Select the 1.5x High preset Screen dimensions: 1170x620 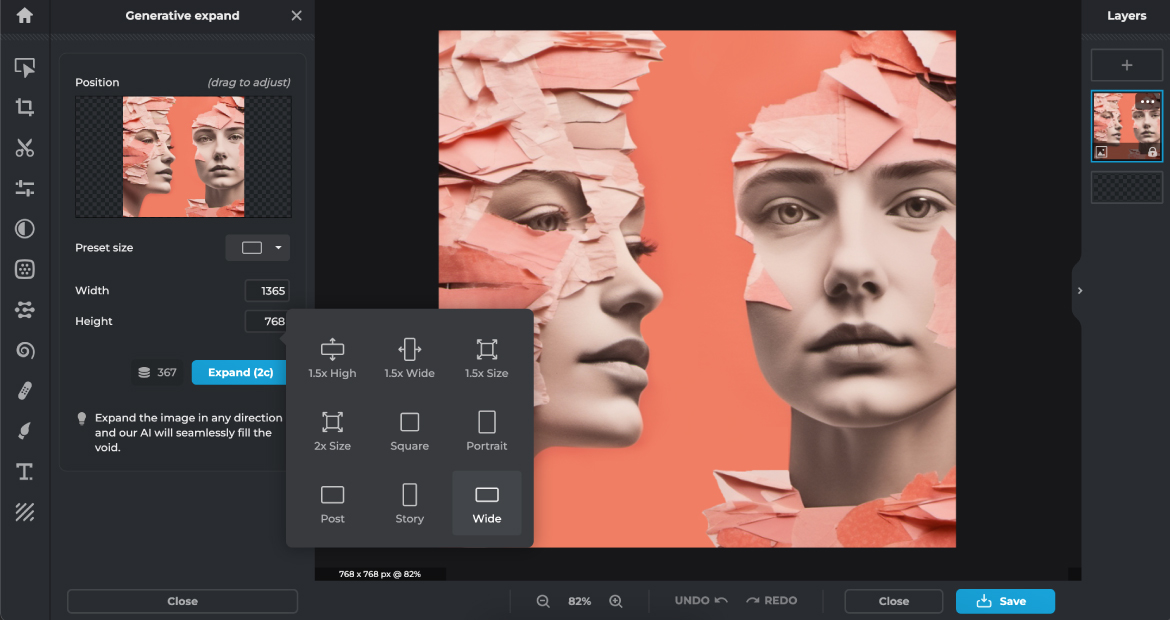pyautogui.click(x=332, y=357)
